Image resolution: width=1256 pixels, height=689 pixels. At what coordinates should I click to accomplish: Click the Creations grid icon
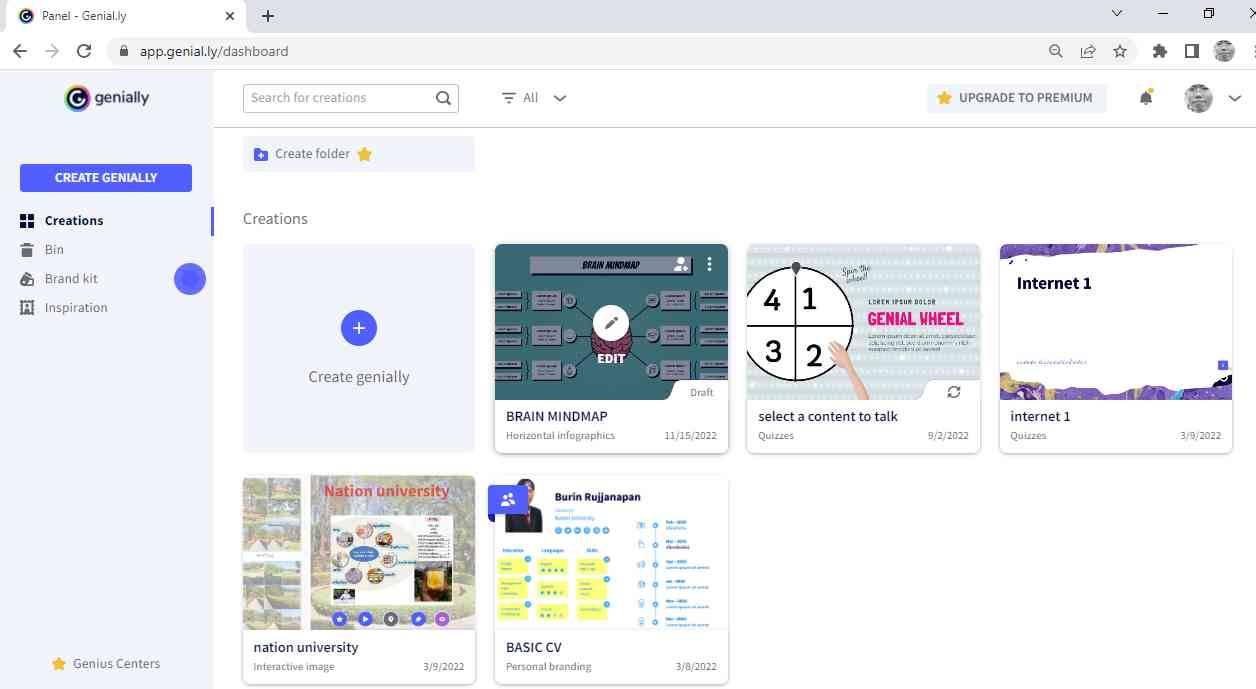click(27, 221)
